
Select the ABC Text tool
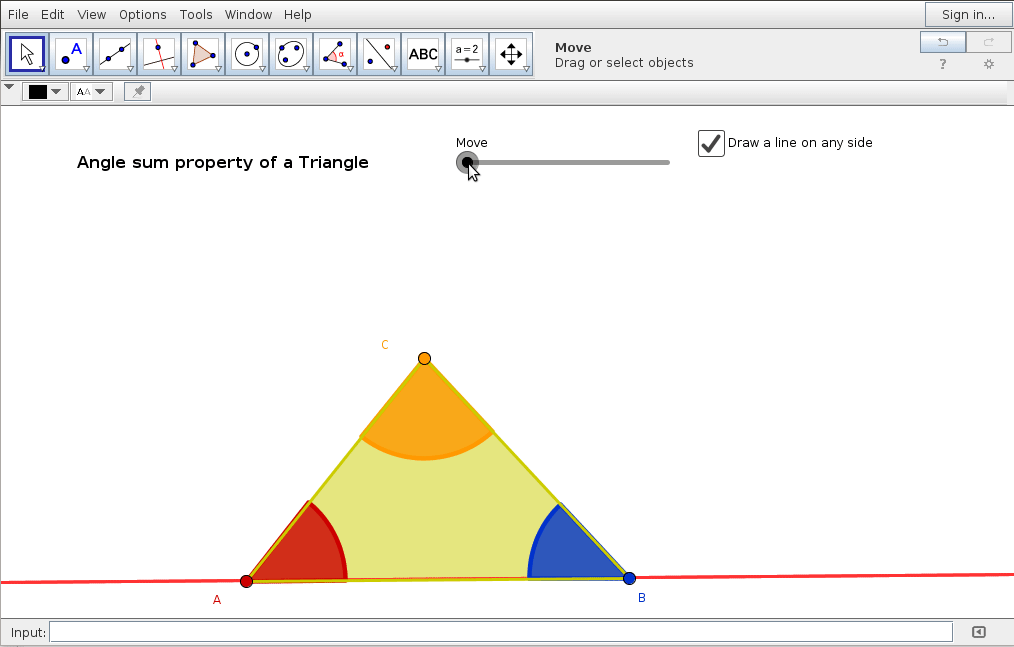[x=423, y=54]
